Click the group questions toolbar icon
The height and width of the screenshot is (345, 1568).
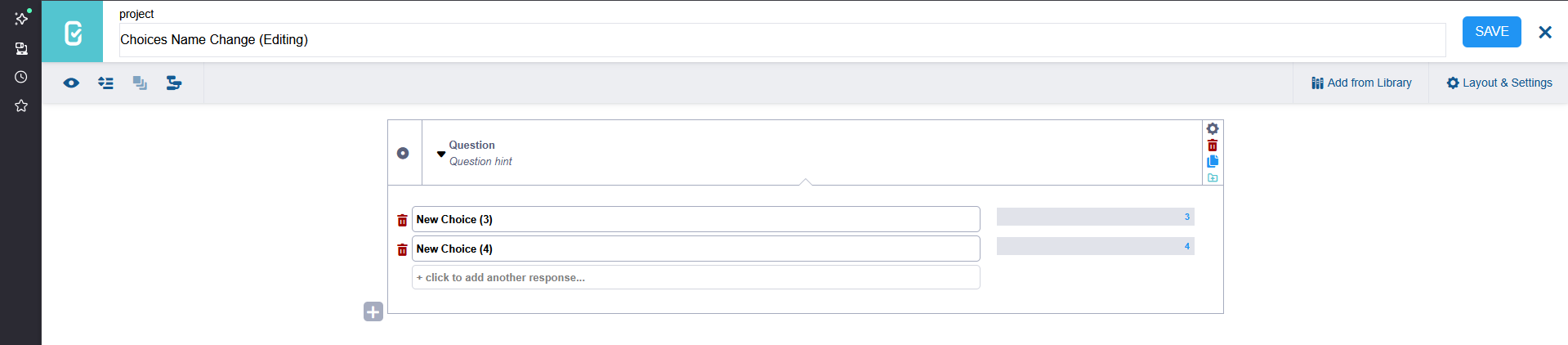[140, 83]
